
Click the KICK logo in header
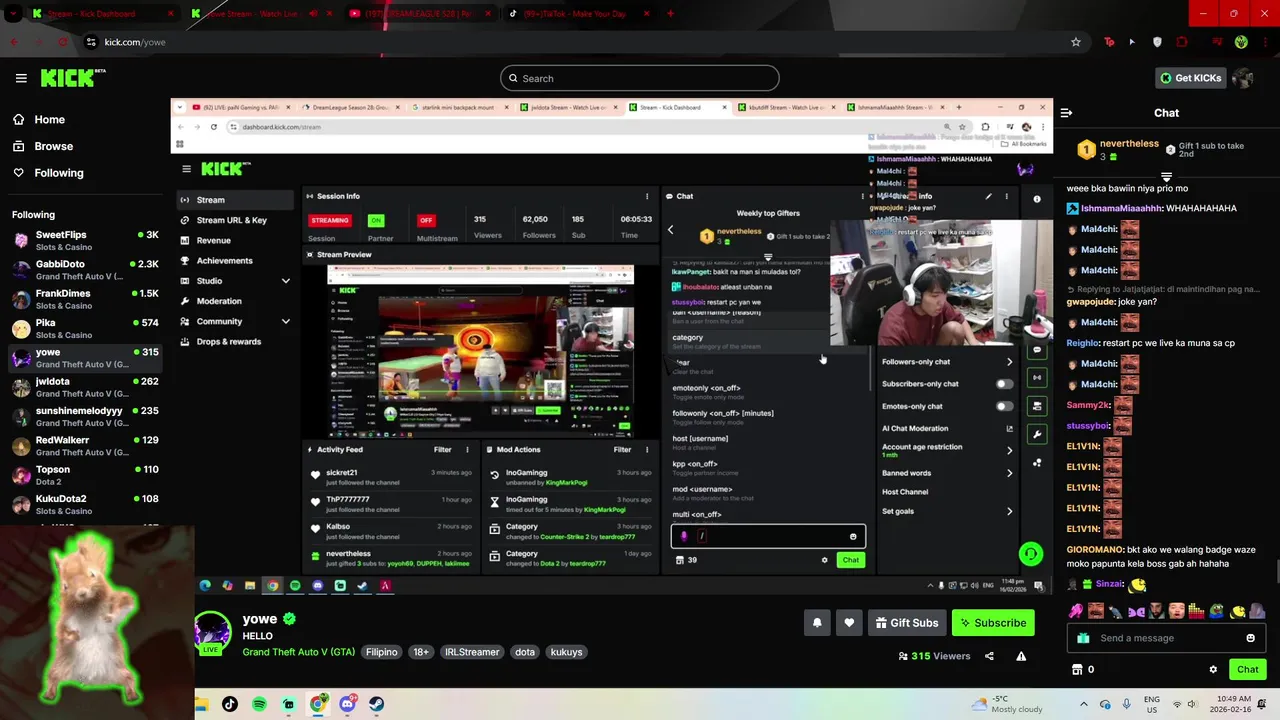coord(72,78)
